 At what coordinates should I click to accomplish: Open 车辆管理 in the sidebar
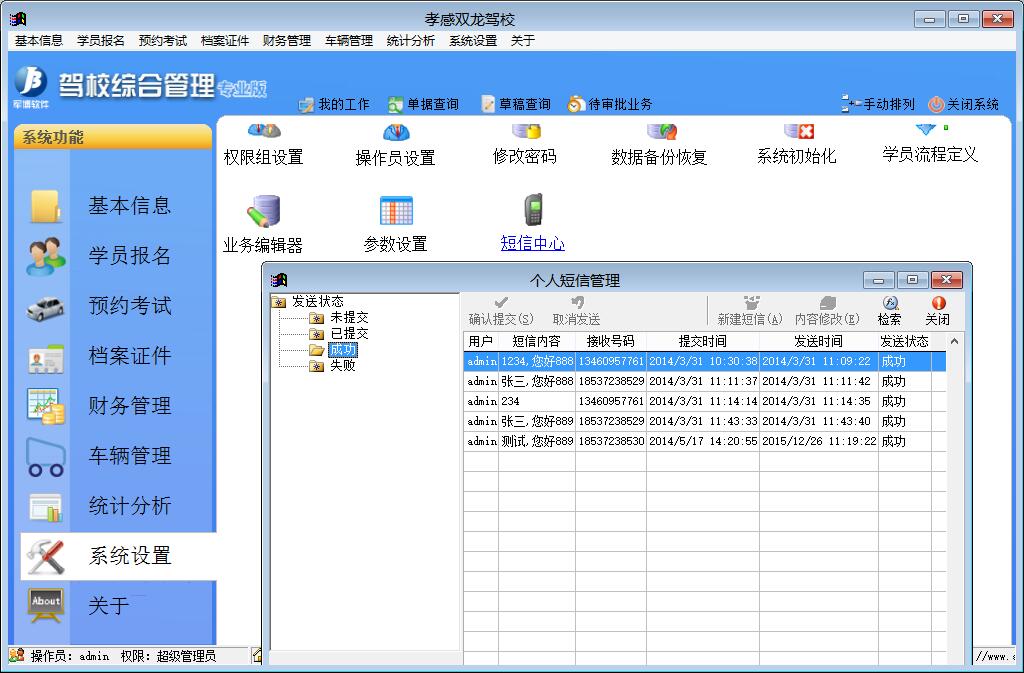tap(129, 456)
